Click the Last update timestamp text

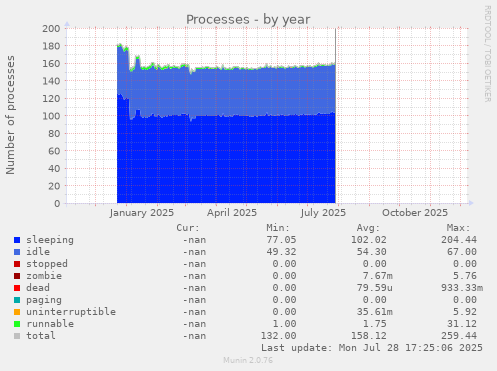pos(372,348)
